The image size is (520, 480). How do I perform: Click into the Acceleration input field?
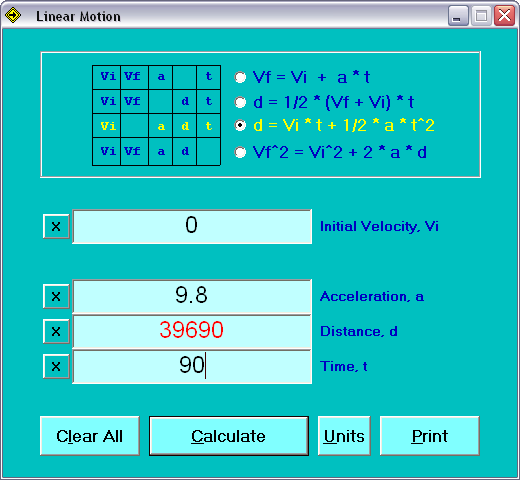pyautogui.click(x=192, y=296)
